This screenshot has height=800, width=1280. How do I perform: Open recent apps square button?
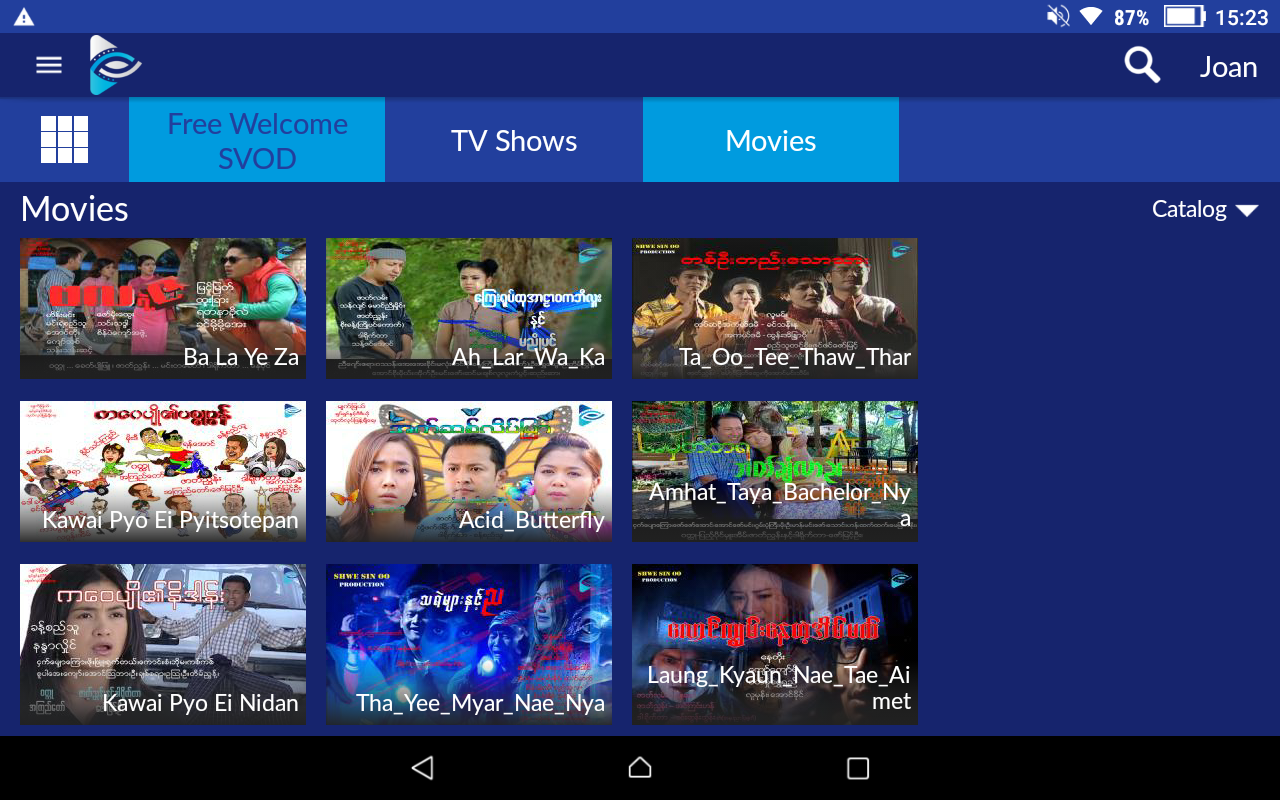coord(858,768)
